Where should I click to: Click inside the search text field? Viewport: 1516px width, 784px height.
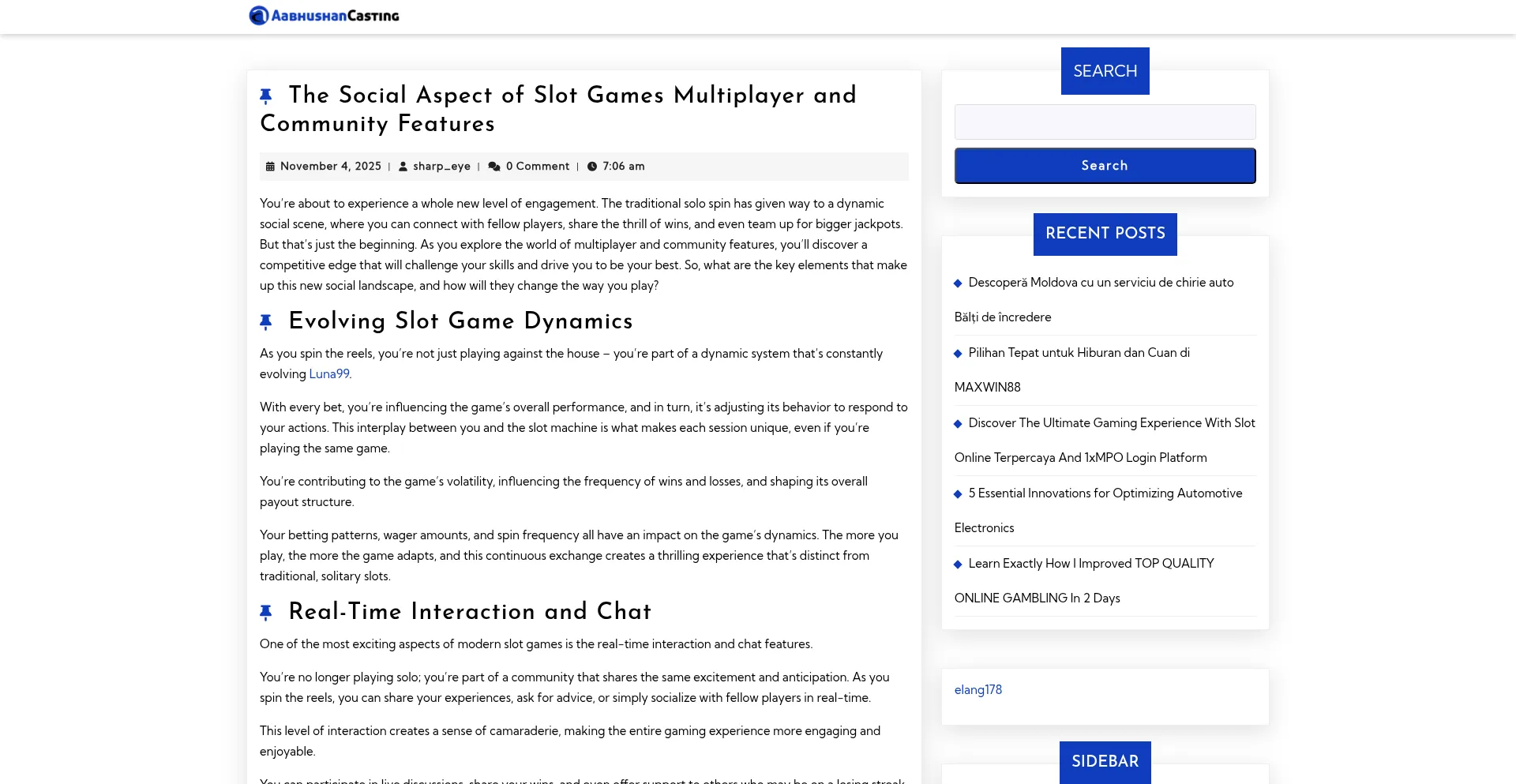tap(1105, 122)
